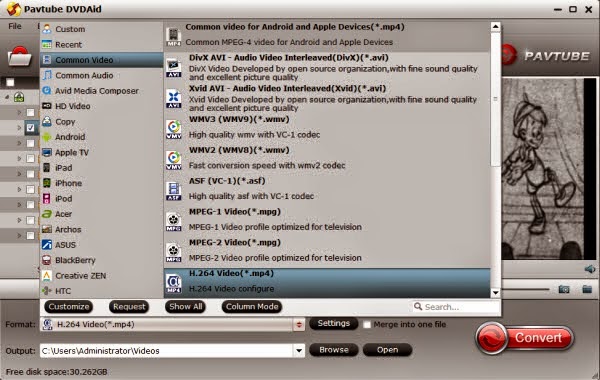Click the Customize button
The image size is (600, 380).
click(68, 307)
